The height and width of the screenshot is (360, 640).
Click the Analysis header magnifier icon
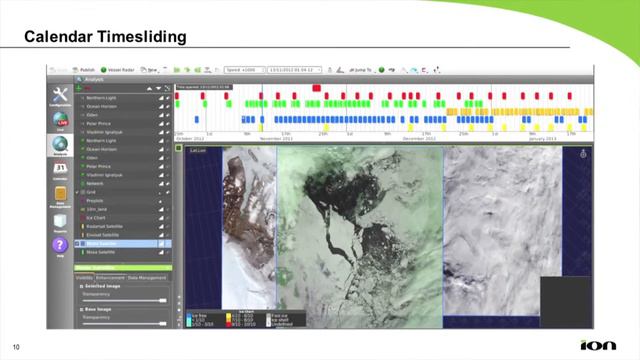tap(79, 79)
